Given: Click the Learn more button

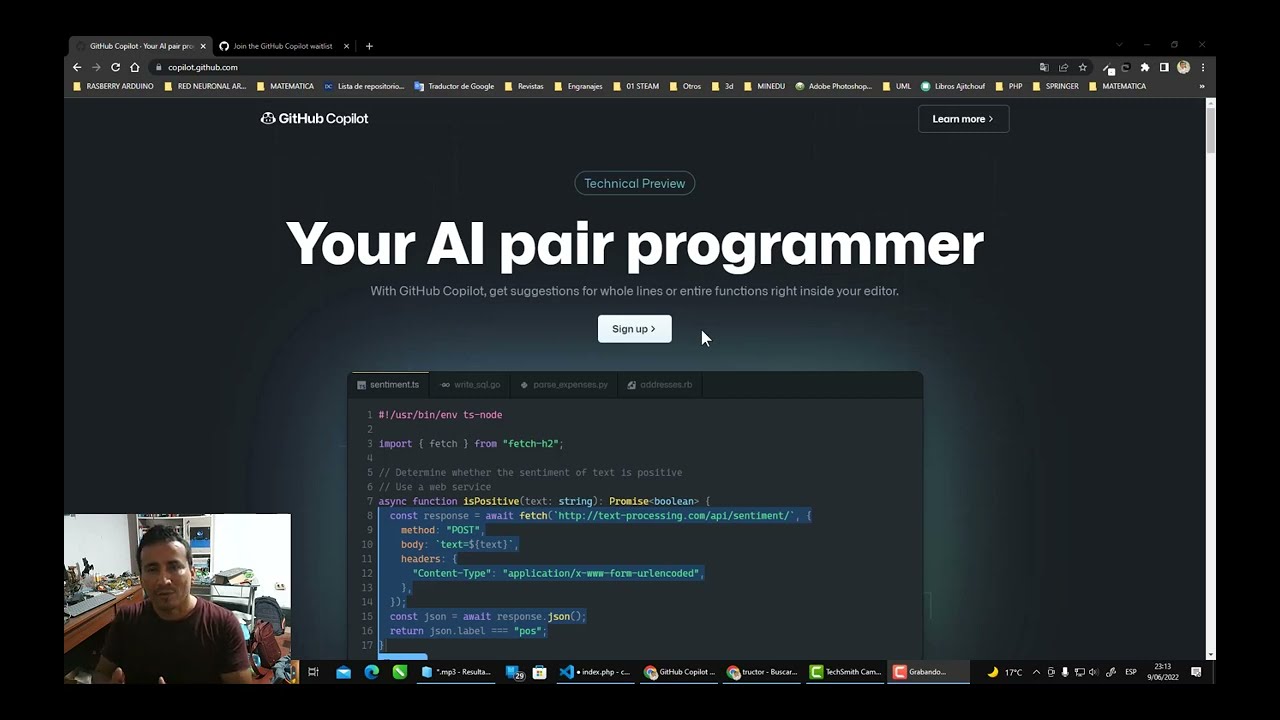Looking at the screenshot, I should [963, 119].
